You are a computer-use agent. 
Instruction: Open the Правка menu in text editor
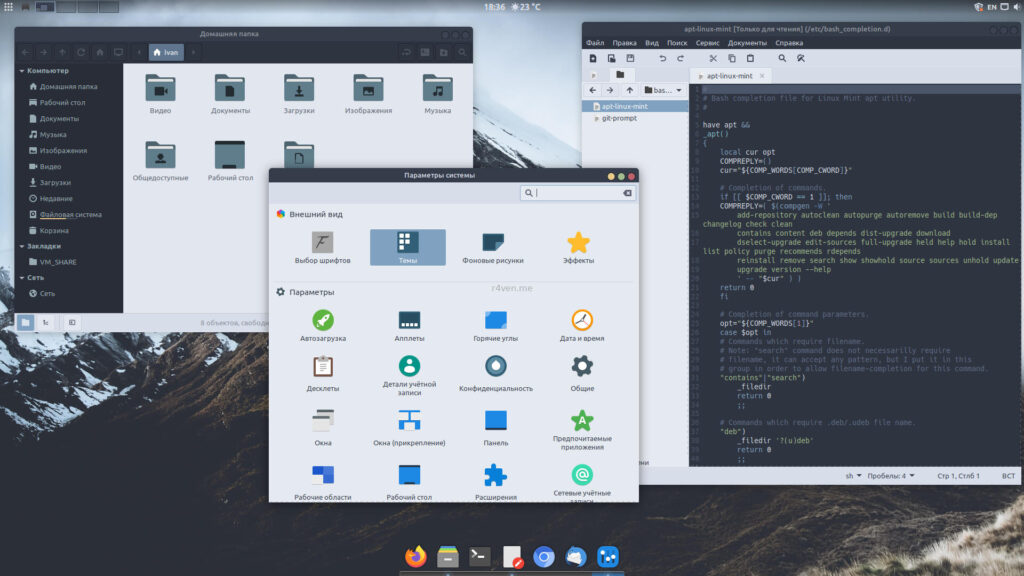(x=624, y=43)
